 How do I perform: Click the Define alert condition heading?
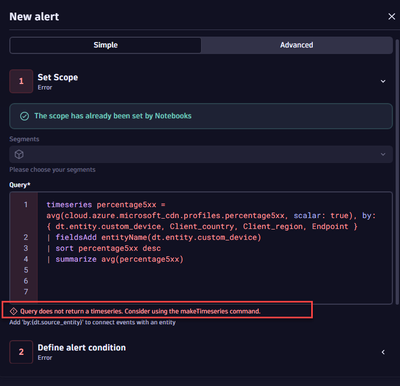82,348
